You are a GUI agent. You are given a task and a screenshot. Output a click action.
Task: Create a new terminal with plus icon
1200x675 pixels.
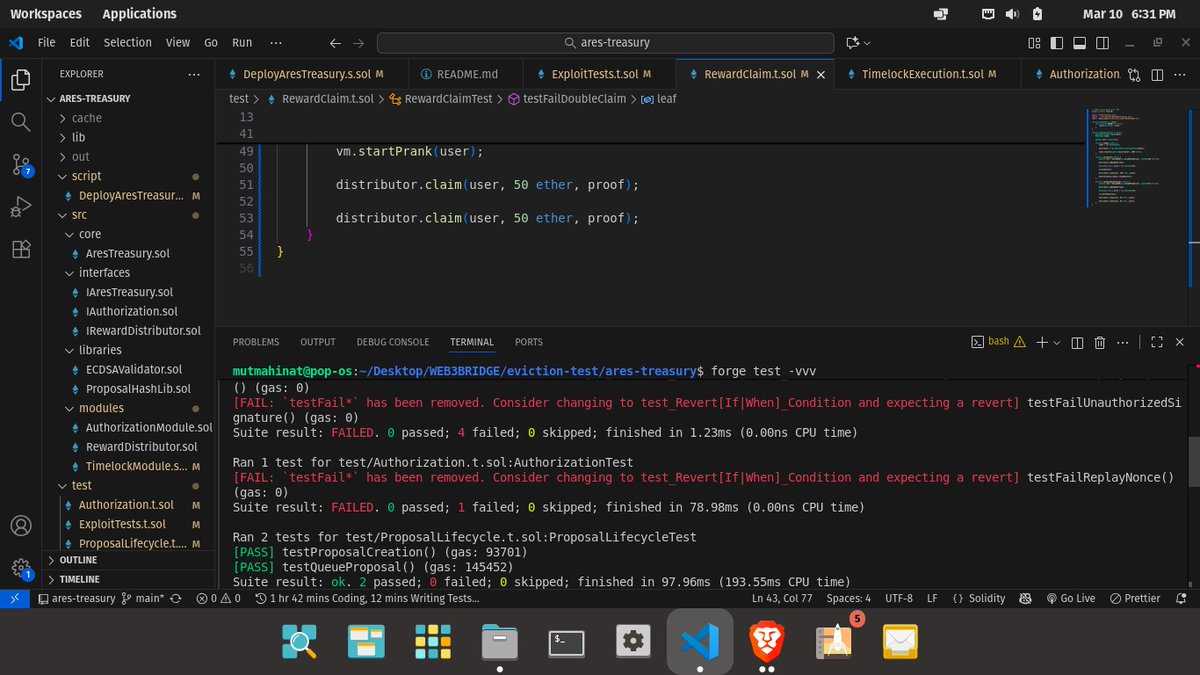tap(1041, 342)
